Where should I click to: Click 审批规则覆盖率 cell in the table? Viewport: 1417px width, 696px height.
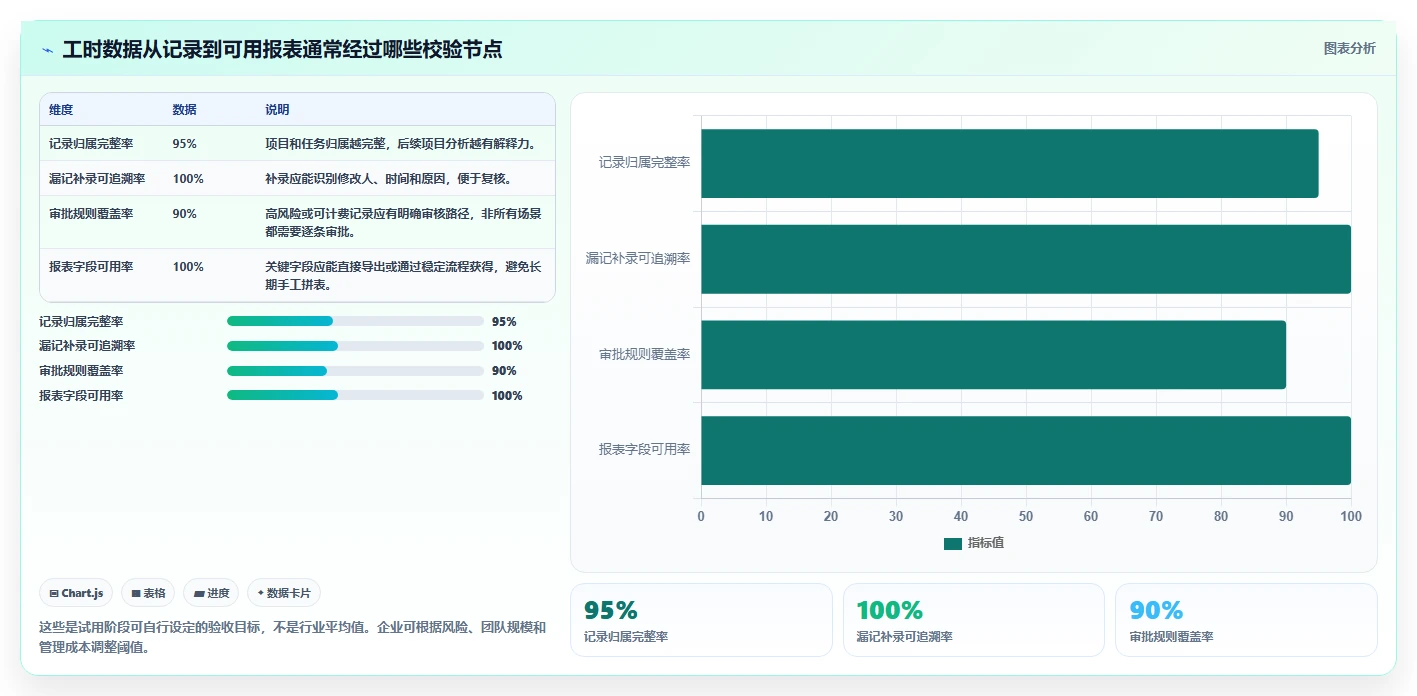(91, 214)
